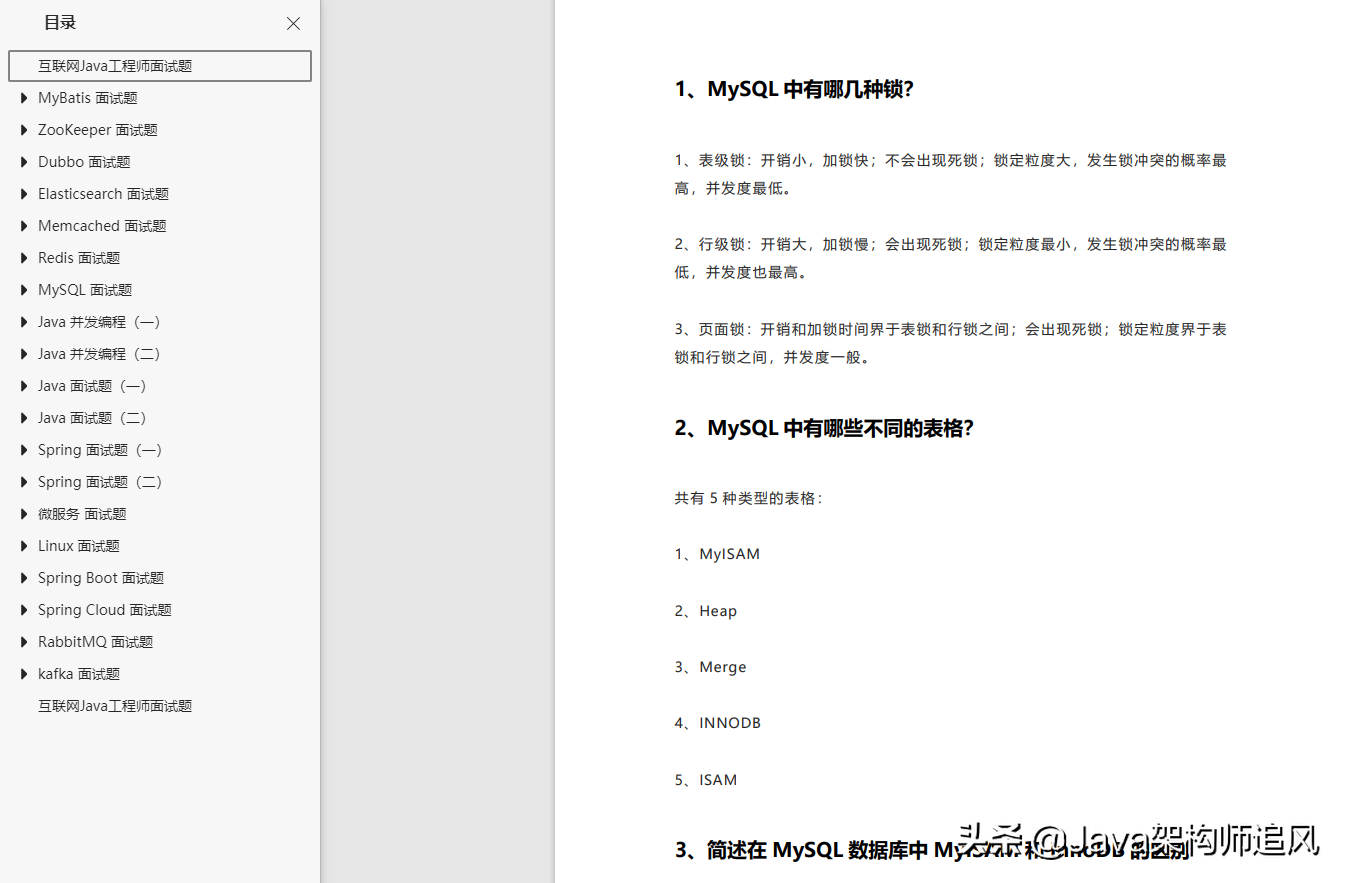Click the paragraph starting 3、页面锁
Image resolution: width=1346 pixels, height=883 pixels.
click(951, 343)
